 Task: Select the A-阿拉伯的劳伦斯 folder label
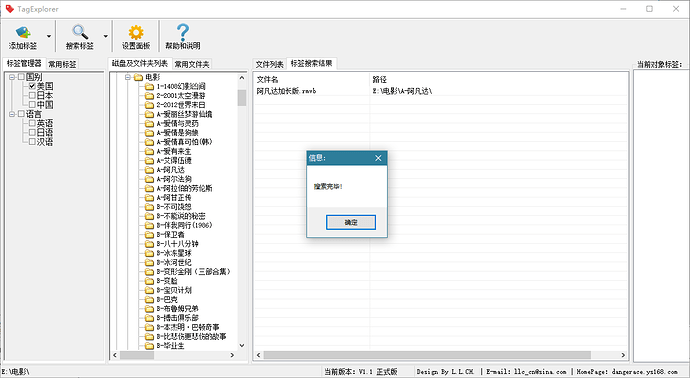coord(184,188)
